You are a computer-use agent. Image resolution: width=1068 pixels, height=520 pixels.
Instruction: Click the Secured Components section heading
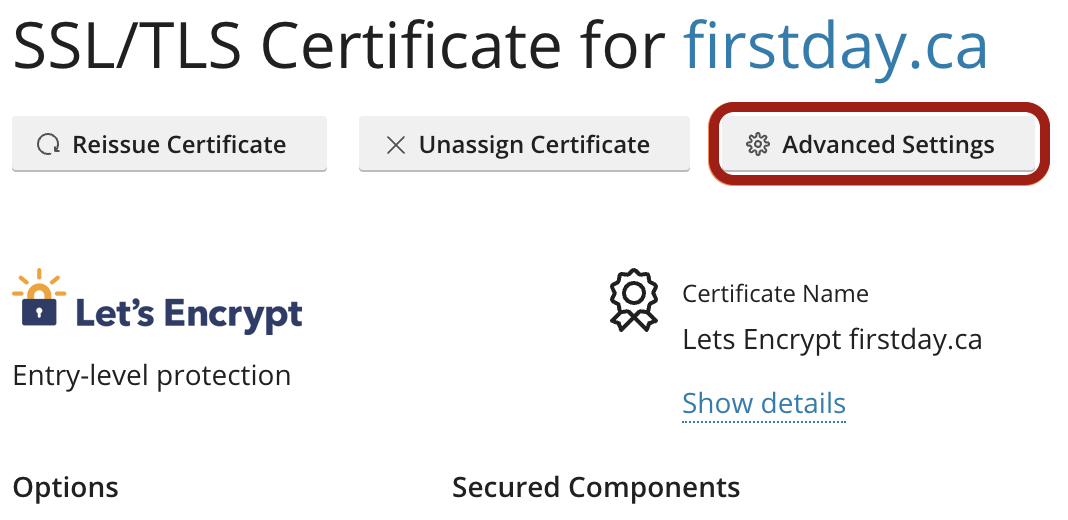click(x=596, y=487)
